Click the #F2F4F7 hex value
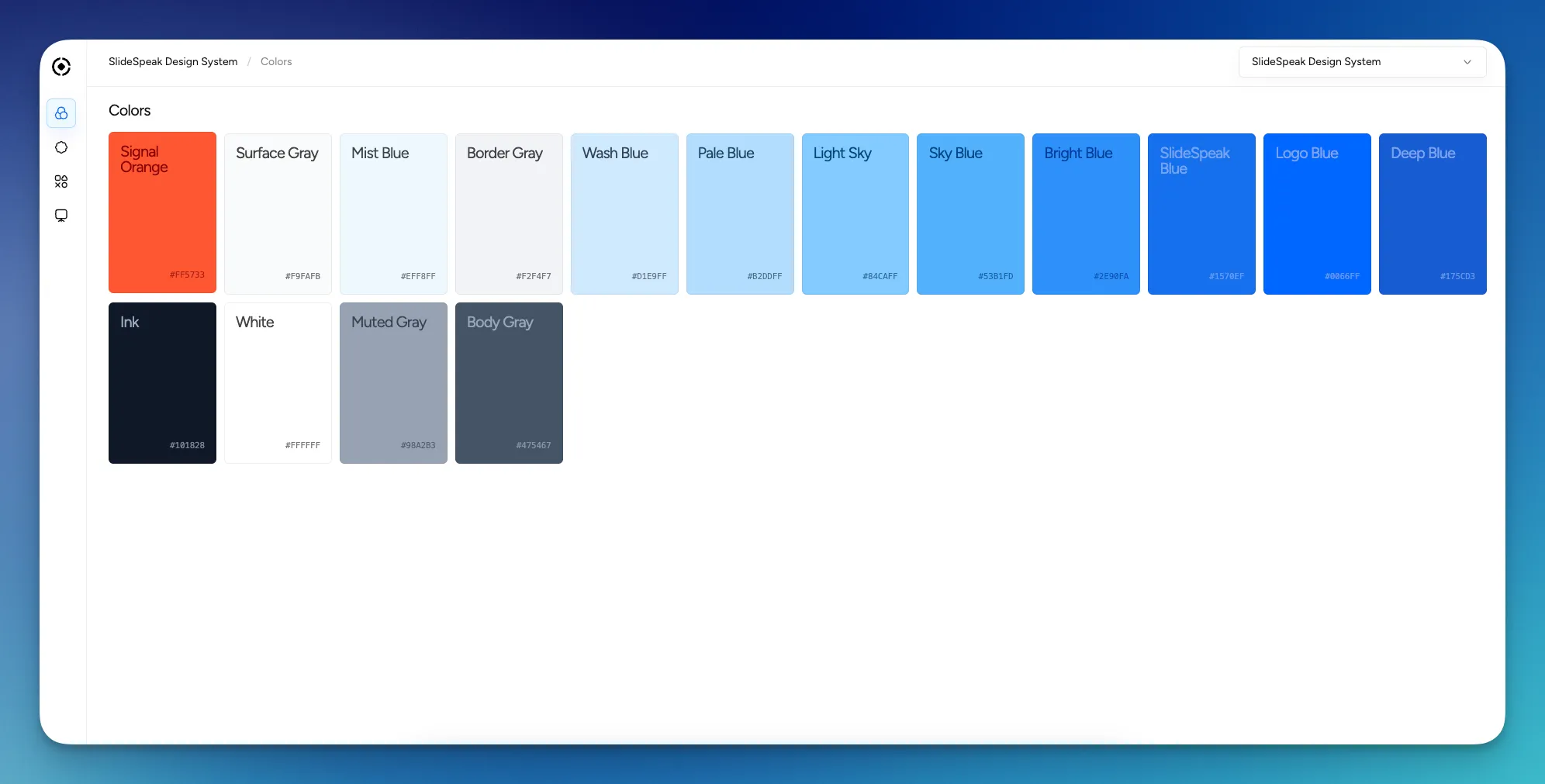 click(x=534, y=276)
